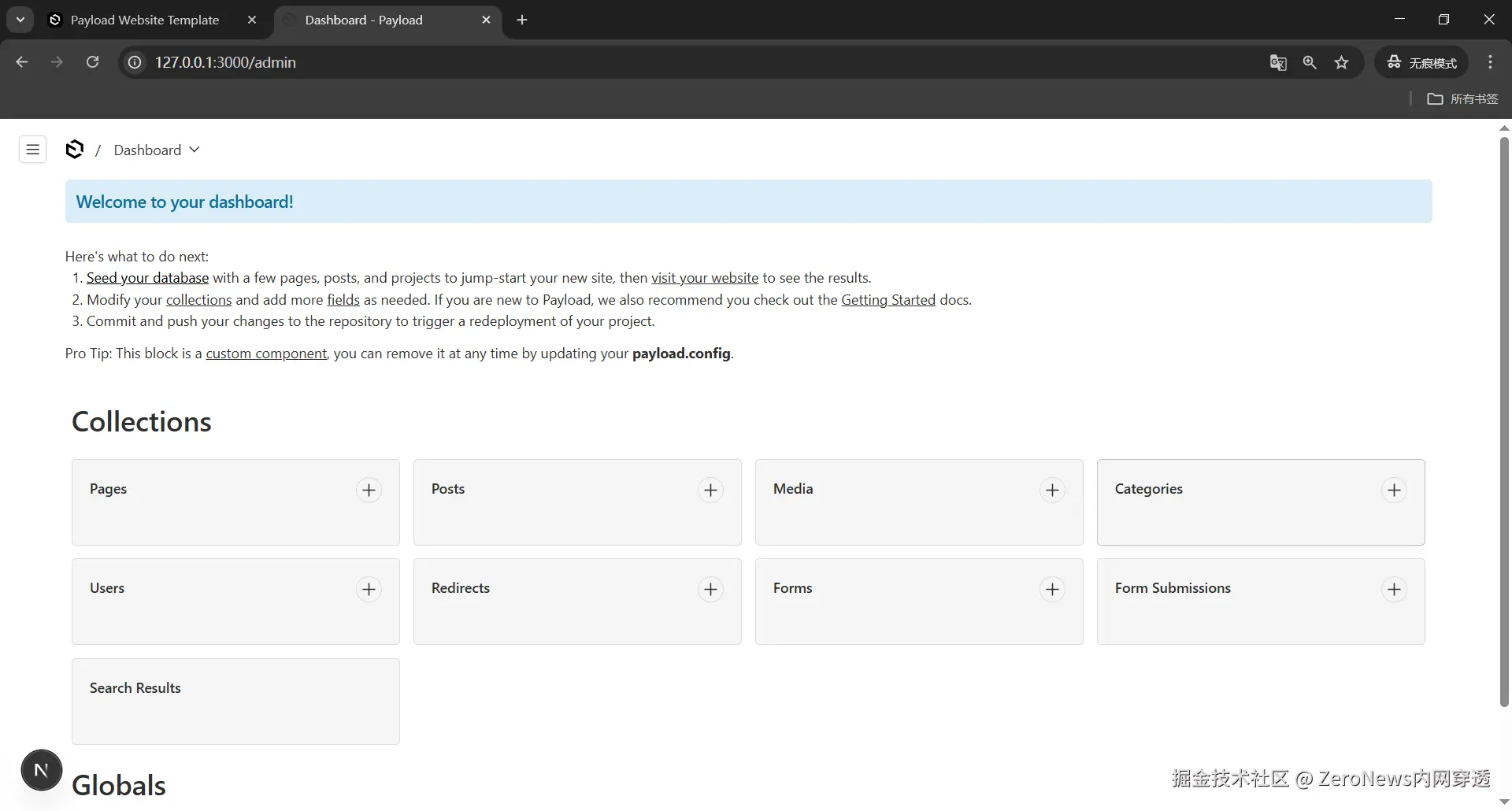This screenshot has height=811, width=1512.
Task: Click the Payload logo icon
Action: coord(75,150)
